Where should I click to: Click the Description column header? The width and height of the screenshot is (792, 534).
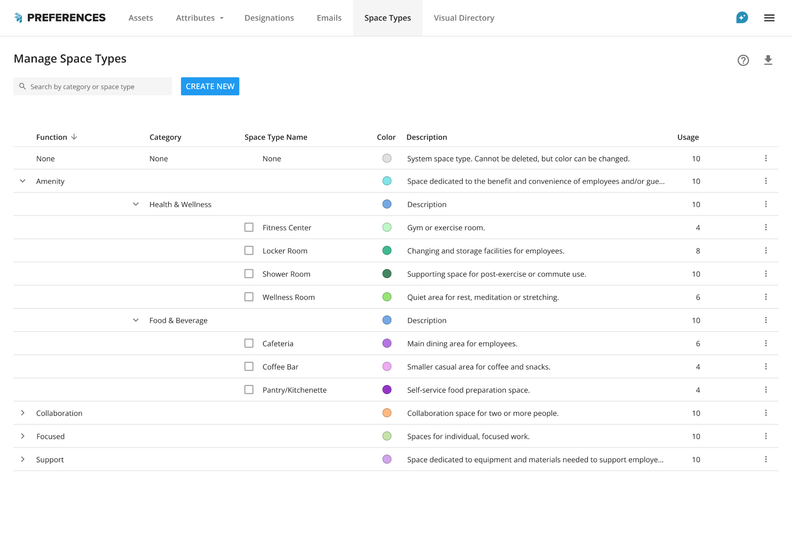pyautogui.click(x=427, y=137)
